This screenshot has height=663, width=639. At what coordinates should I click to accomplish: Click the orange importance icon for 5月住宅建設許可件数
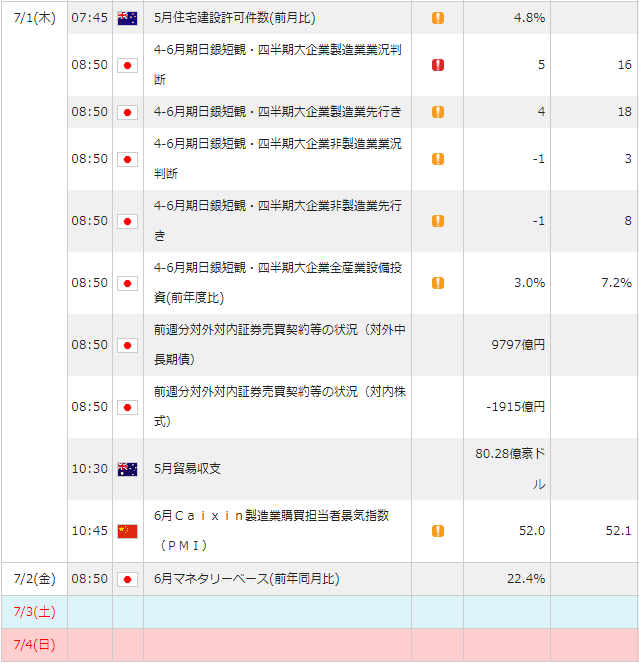click(438, 18)
